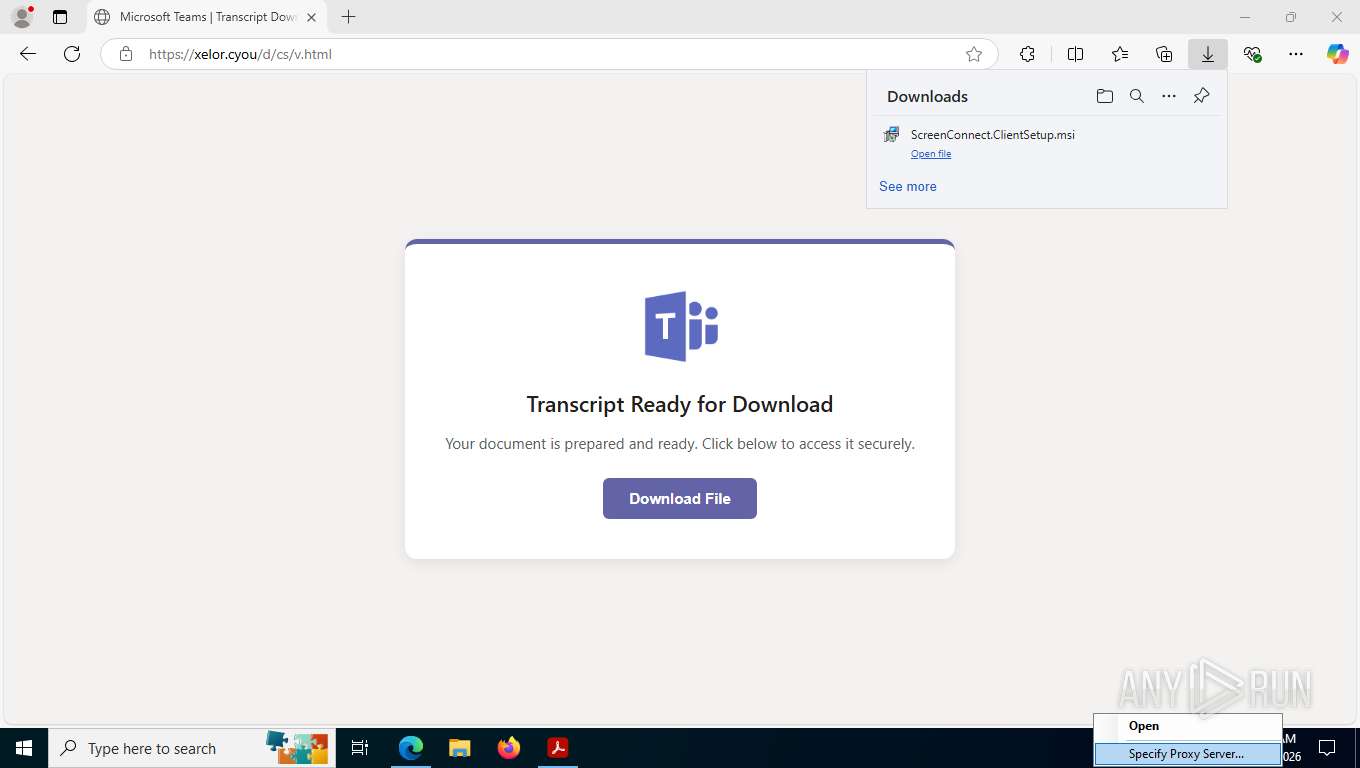
Task: Open the Favorites list
Action: [x=1120, y=54]
